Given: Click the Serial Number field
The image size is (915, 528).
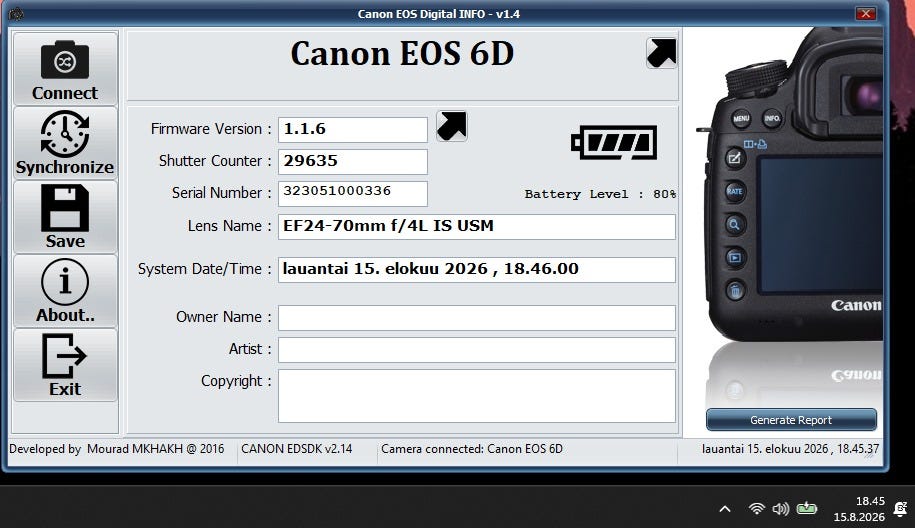Looking at the screenshot, I should 352,194.
